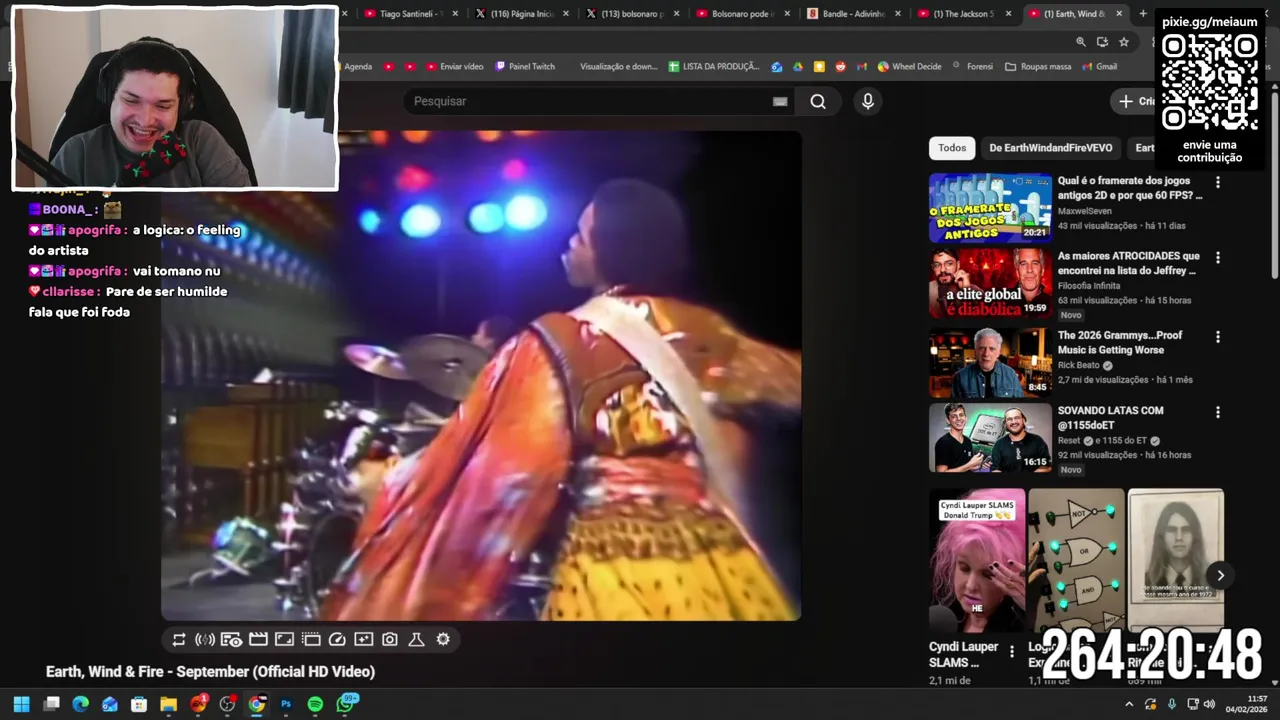Click the page vertical scrollbar
Image resolution: width=1280 pixels, height=720 pixels.
point(1274,185)
